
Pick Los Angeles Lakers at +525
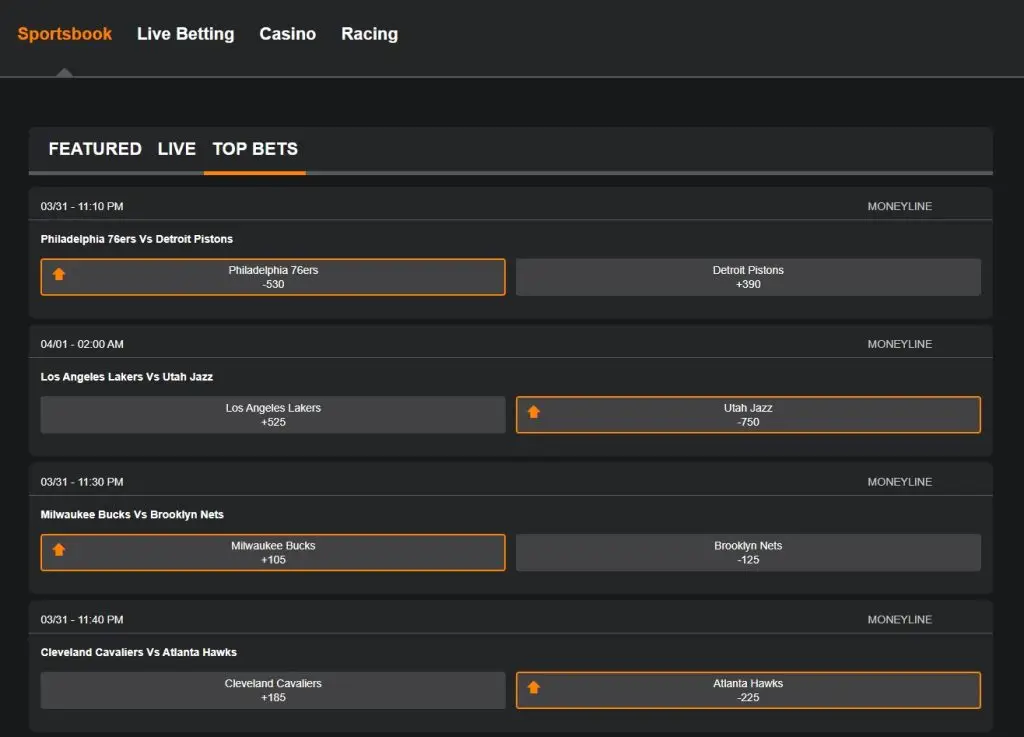coord(273,415)
